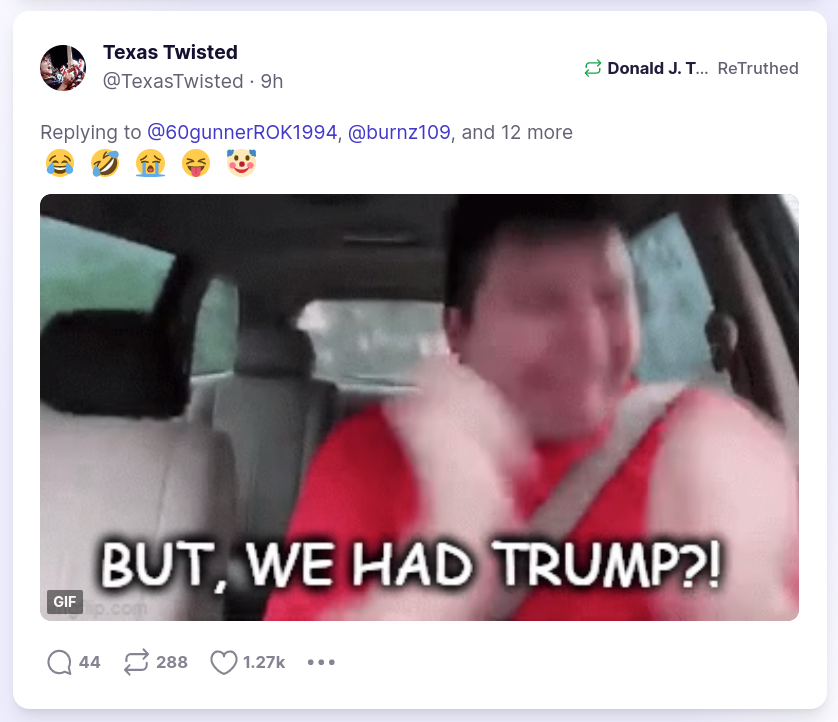Click the 9h post timestamp
Image resolution: width=838 pixels, height=722 pixels.
pyautogui.click(x=271, y=81)
